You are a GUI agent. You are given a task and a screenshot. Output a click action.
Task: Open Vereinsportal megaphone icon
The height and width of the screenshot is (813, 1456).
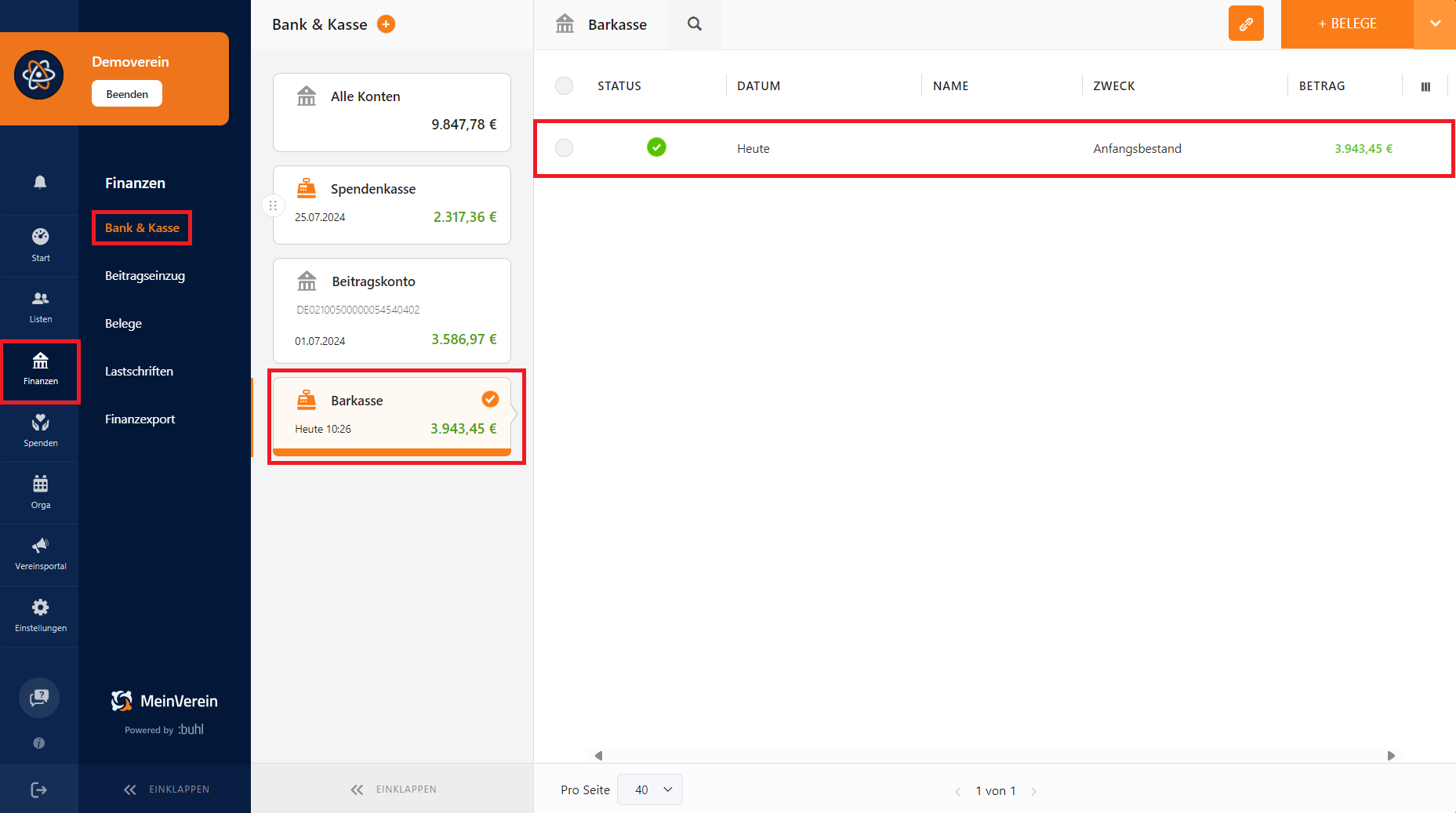pyautogui.click(x=40, y=545)
